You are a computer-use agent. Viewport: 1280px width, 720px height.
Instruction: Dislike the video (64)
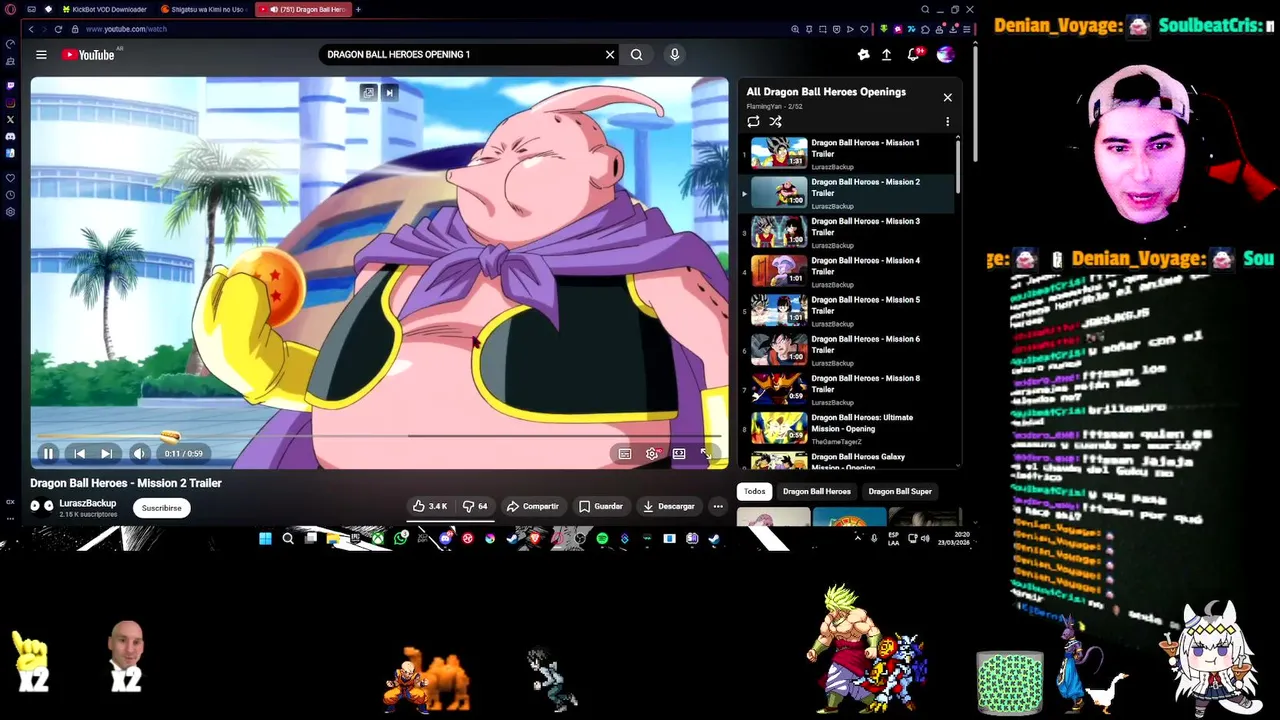[476, 507]
